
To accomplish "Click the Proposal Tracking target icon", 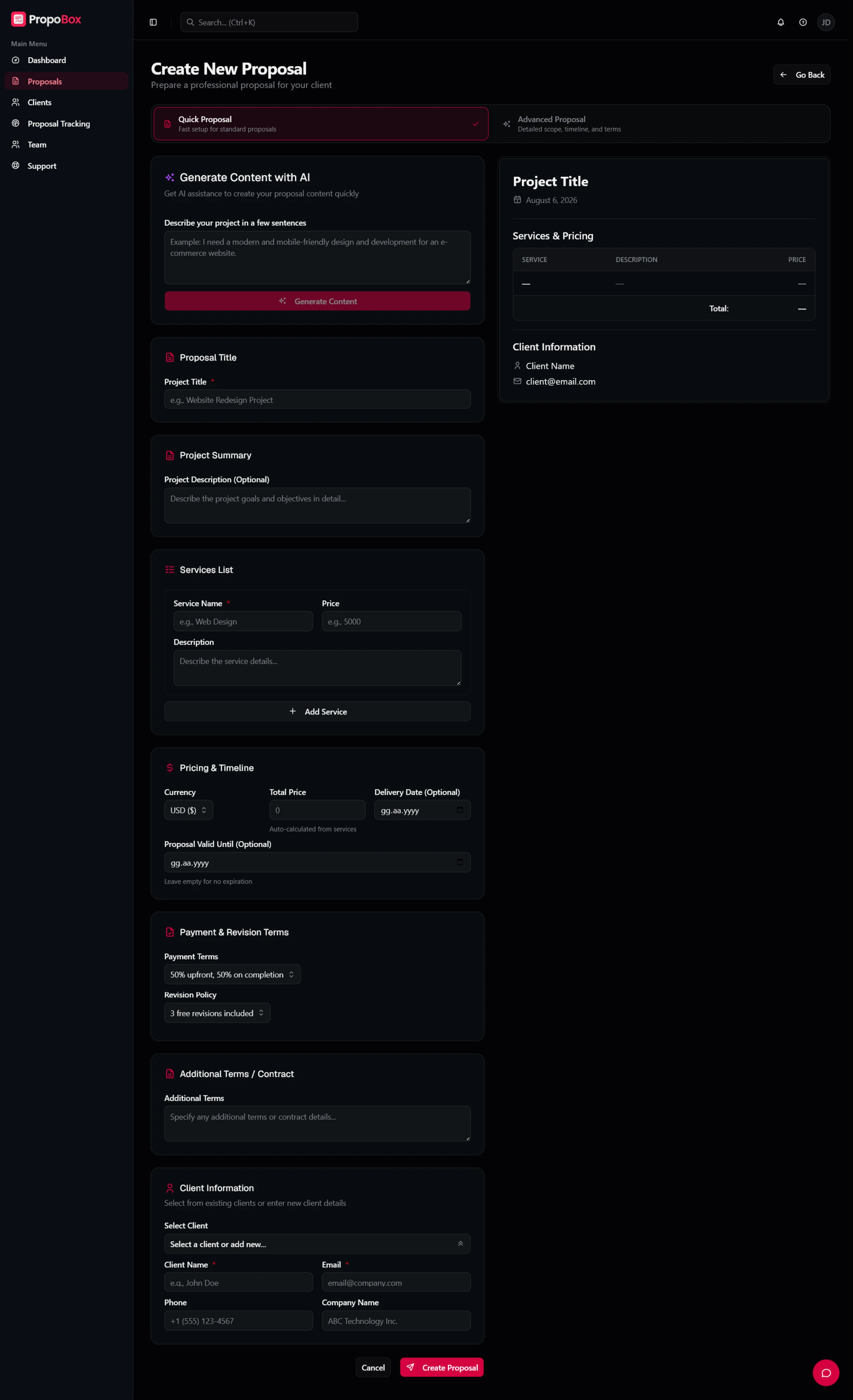I will point(16,123).
